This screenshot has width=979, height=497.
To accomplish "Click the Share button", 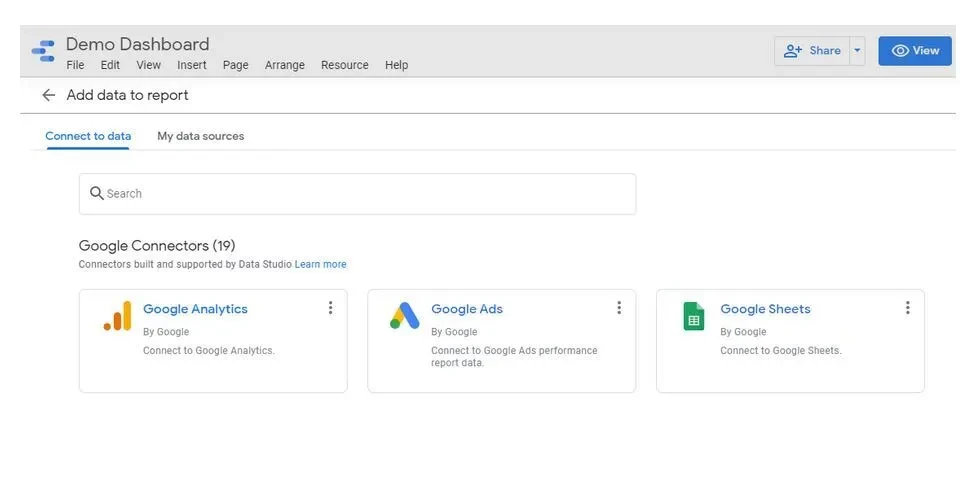I will click(x=812, y=51).
